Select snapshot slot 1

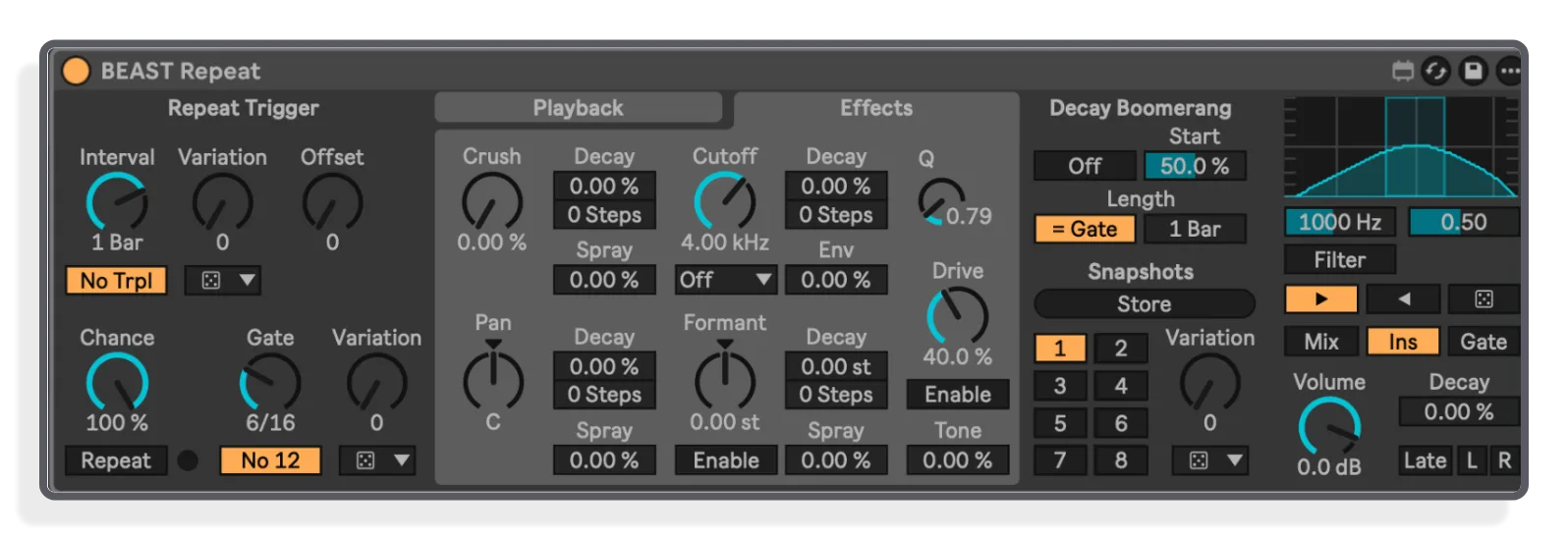coord(1059,349)
